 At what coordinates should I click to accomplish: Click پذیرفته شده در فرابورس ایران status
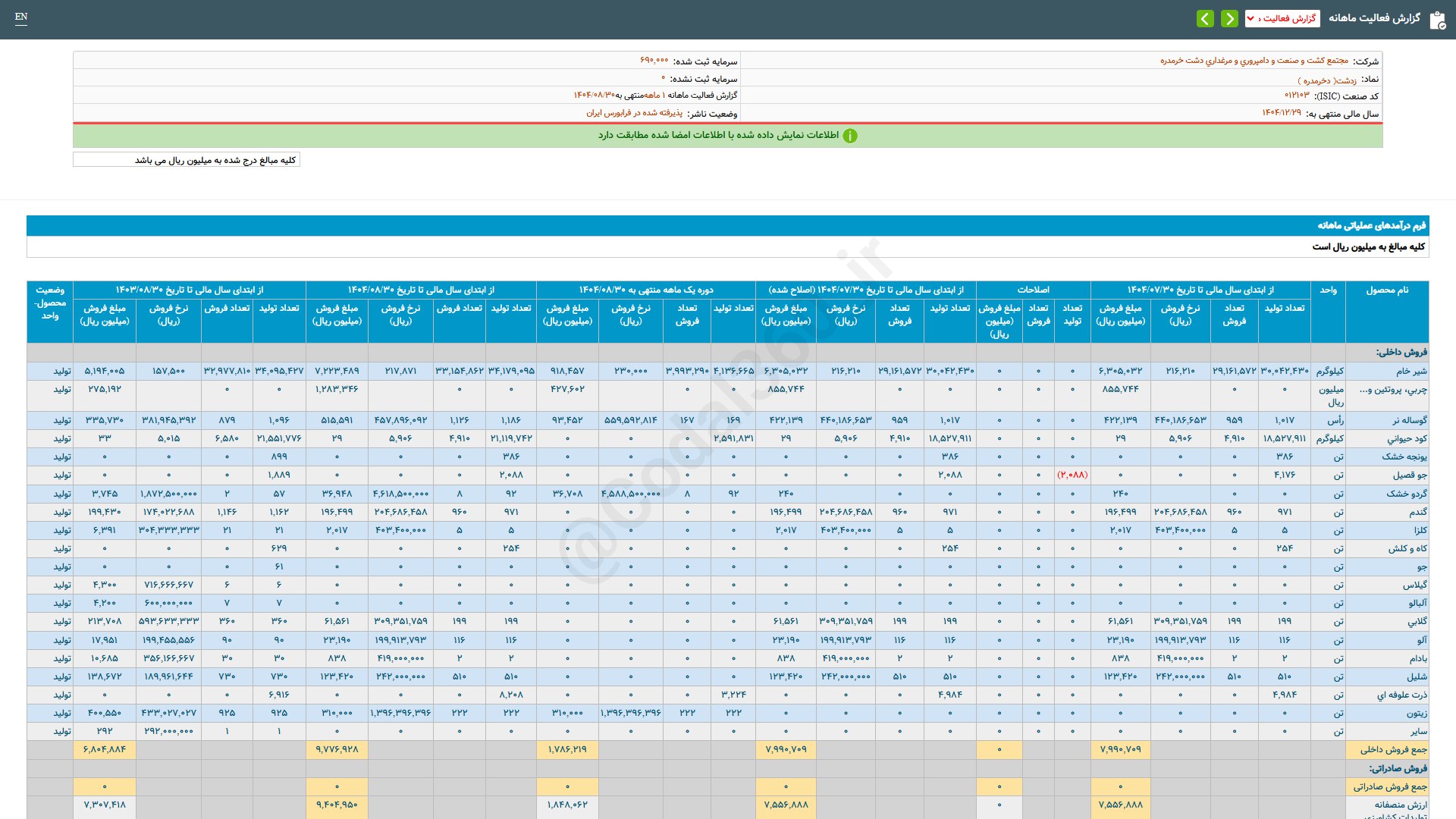coord(634,113)
